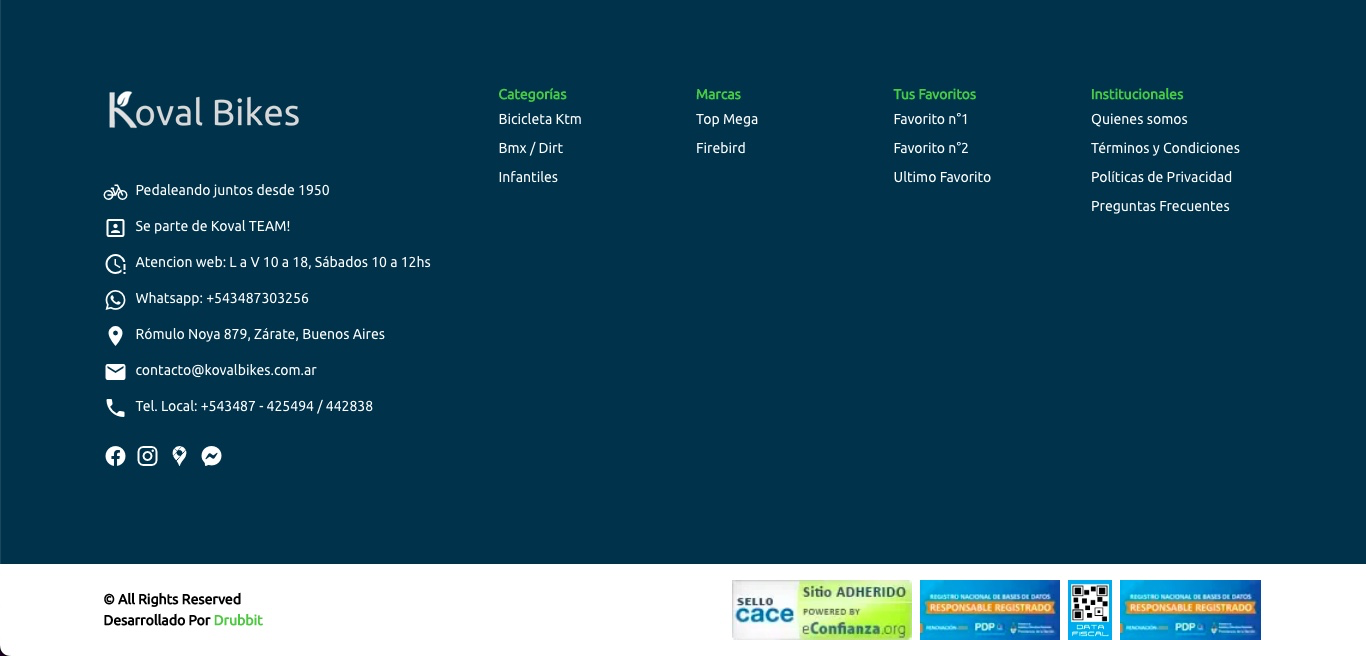Open the Facebook social icon
The image size is (1366, 656).
click(x=115, y=456)
